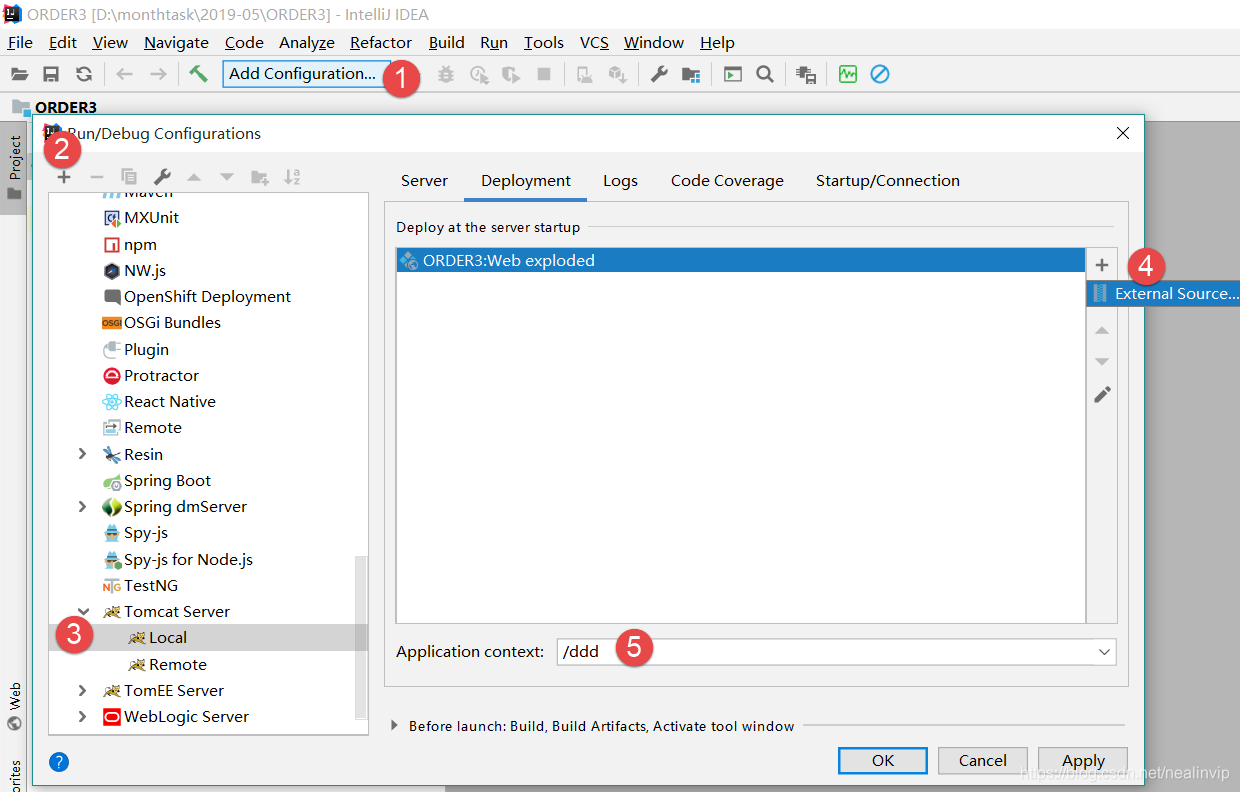
Task: Click the configuration list vertical scrollbar
Action: coord(361,636)
